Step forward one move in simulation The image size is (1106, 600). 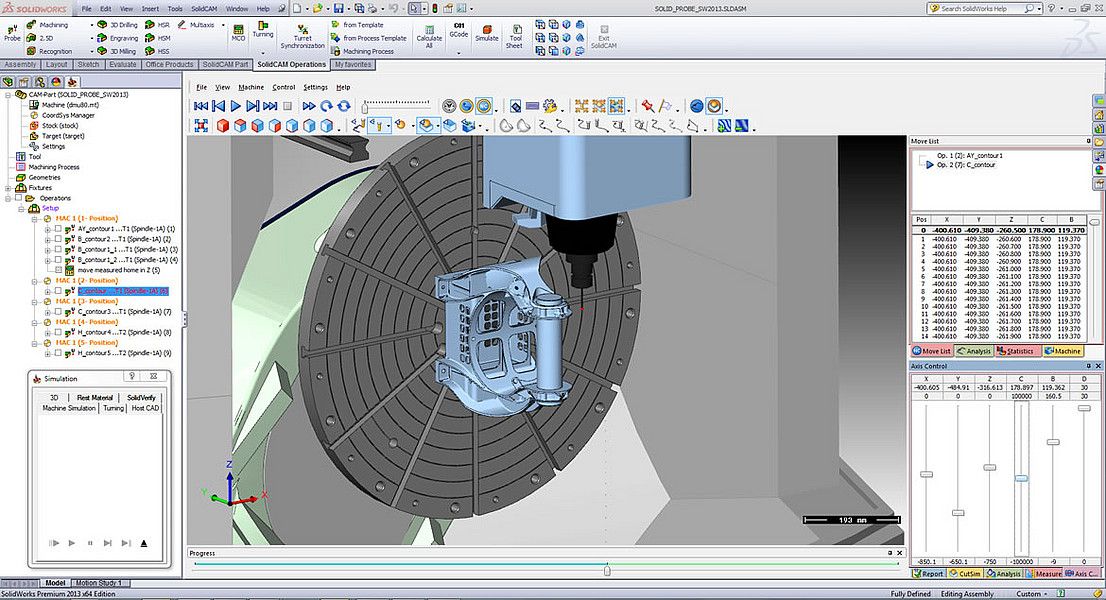point(253,106)
